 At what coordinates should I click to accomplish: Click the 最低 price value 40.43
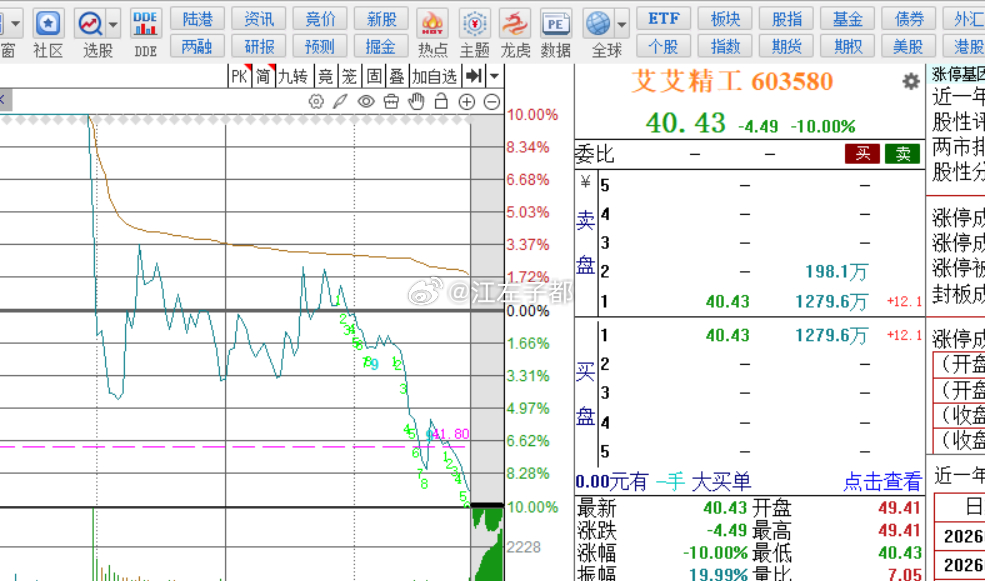pos(899,553)
